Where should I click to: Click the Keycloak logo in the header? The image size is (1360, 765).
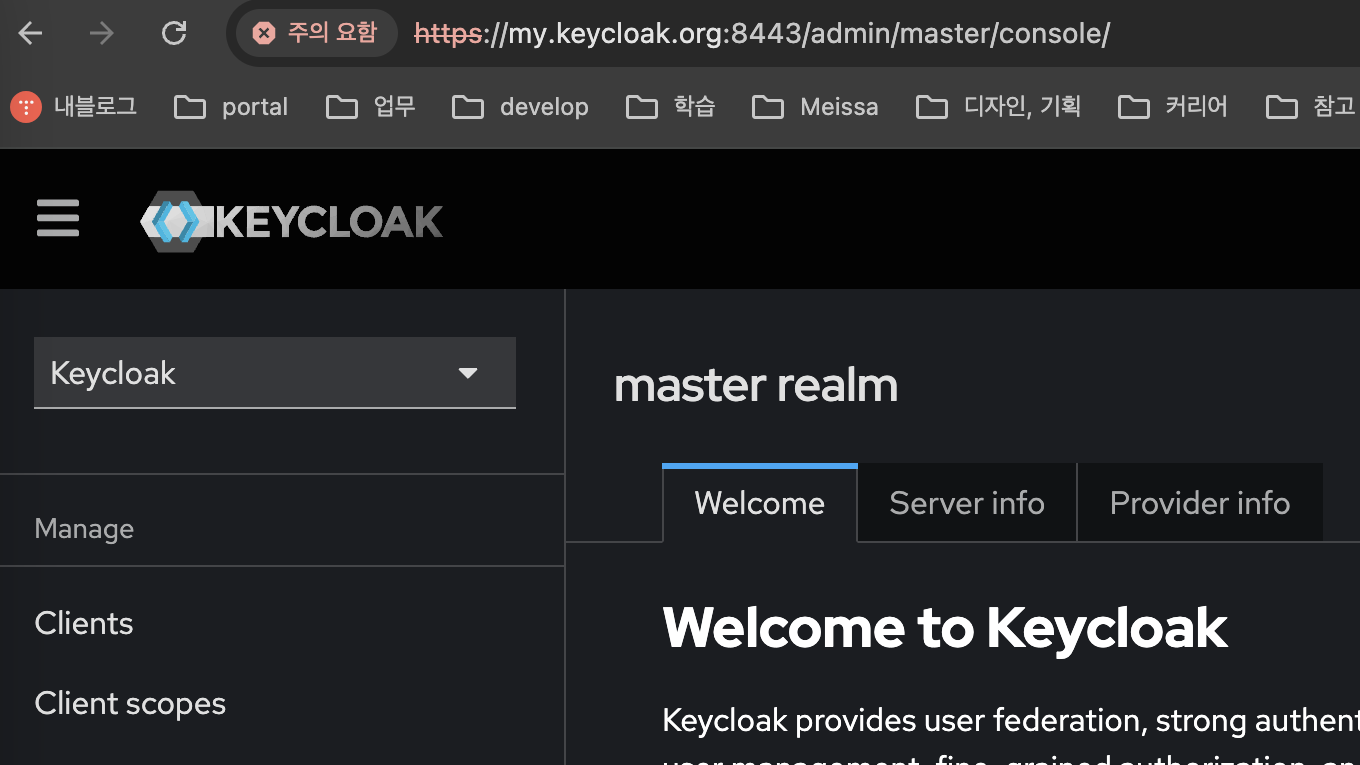tap(291, 221)
